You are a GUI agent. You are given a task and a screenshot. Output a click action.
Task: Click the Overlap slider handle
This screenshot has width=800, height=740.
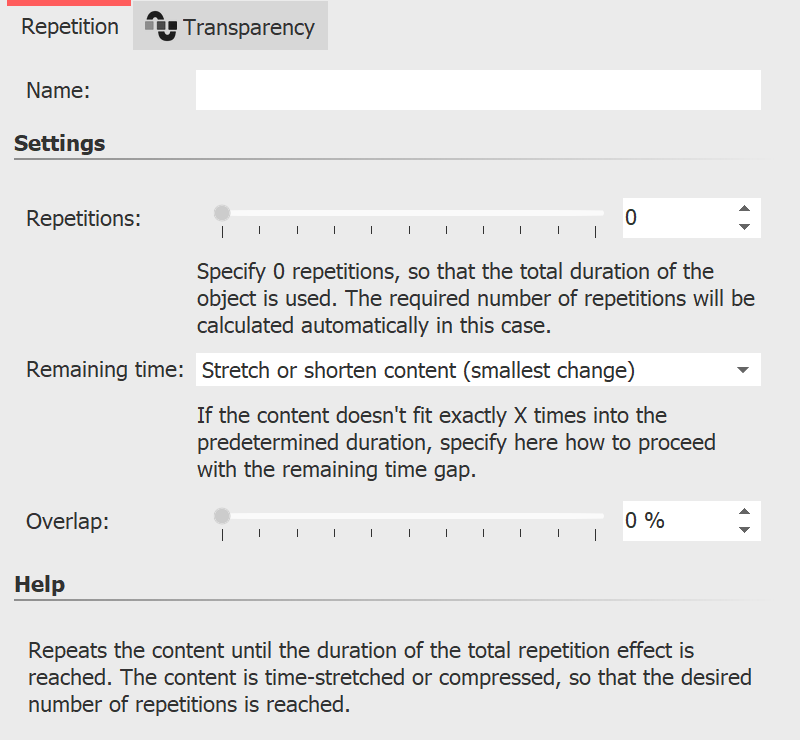coord(221,514)
